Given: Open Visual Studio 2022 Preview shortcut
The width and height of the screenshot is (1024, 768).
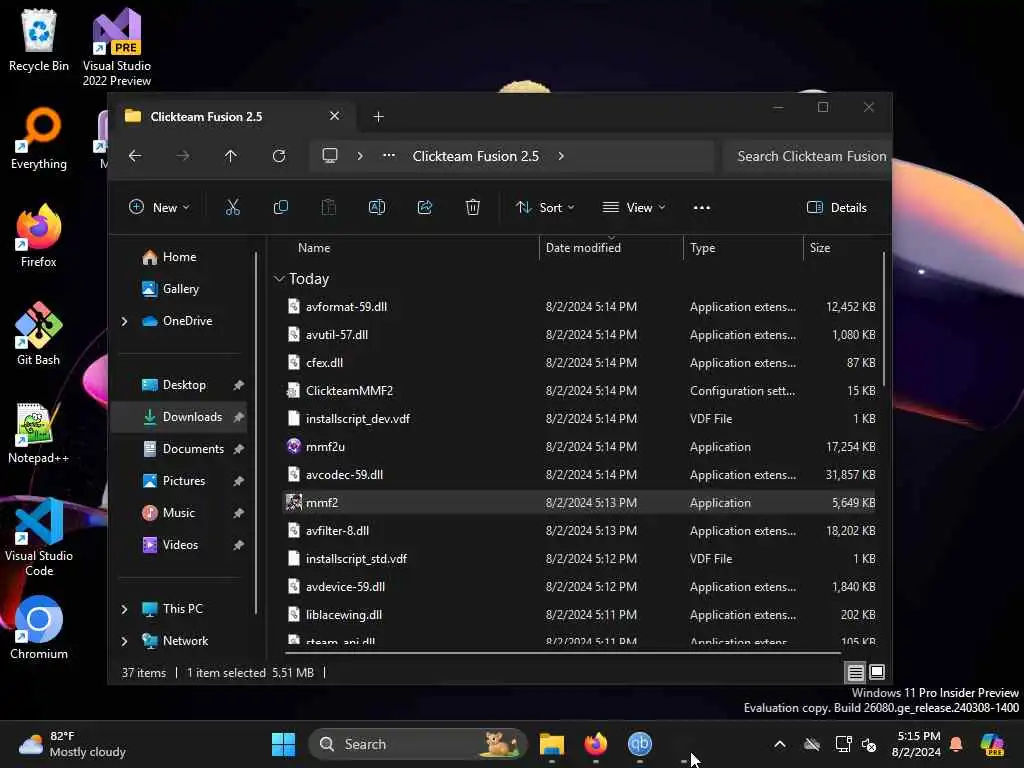Looking at the screenshot, I should point(117,47).
